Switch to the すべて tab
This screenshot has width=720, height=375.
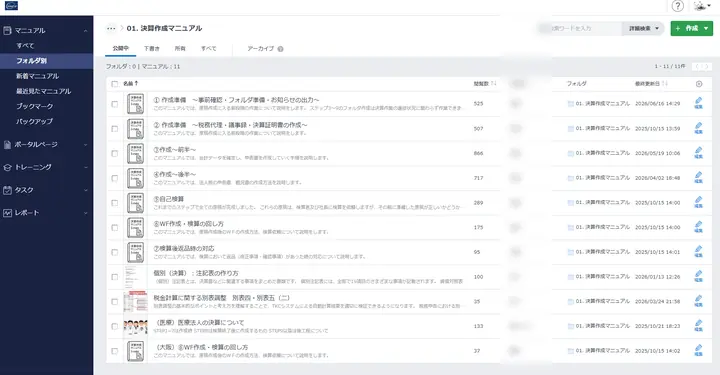pos(208,49)
